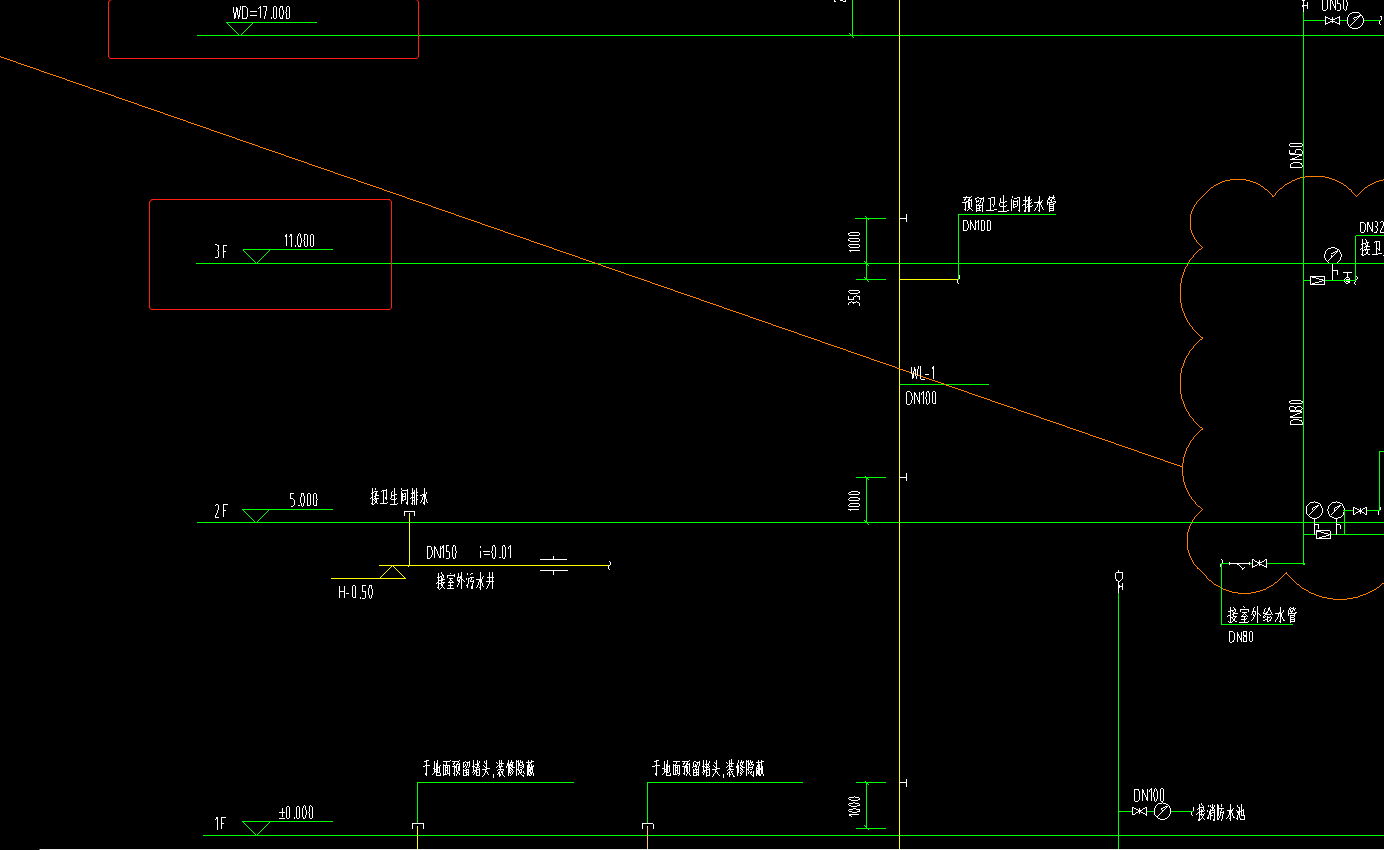Select the red rectangle around WD=17.000

click(x=263, y=29)
